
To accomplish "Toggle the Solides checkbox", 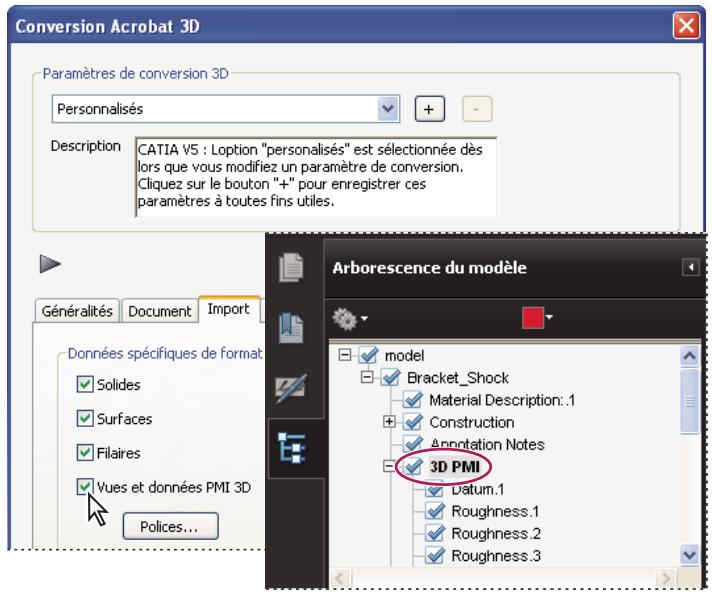I will click(x=85, y=384).
